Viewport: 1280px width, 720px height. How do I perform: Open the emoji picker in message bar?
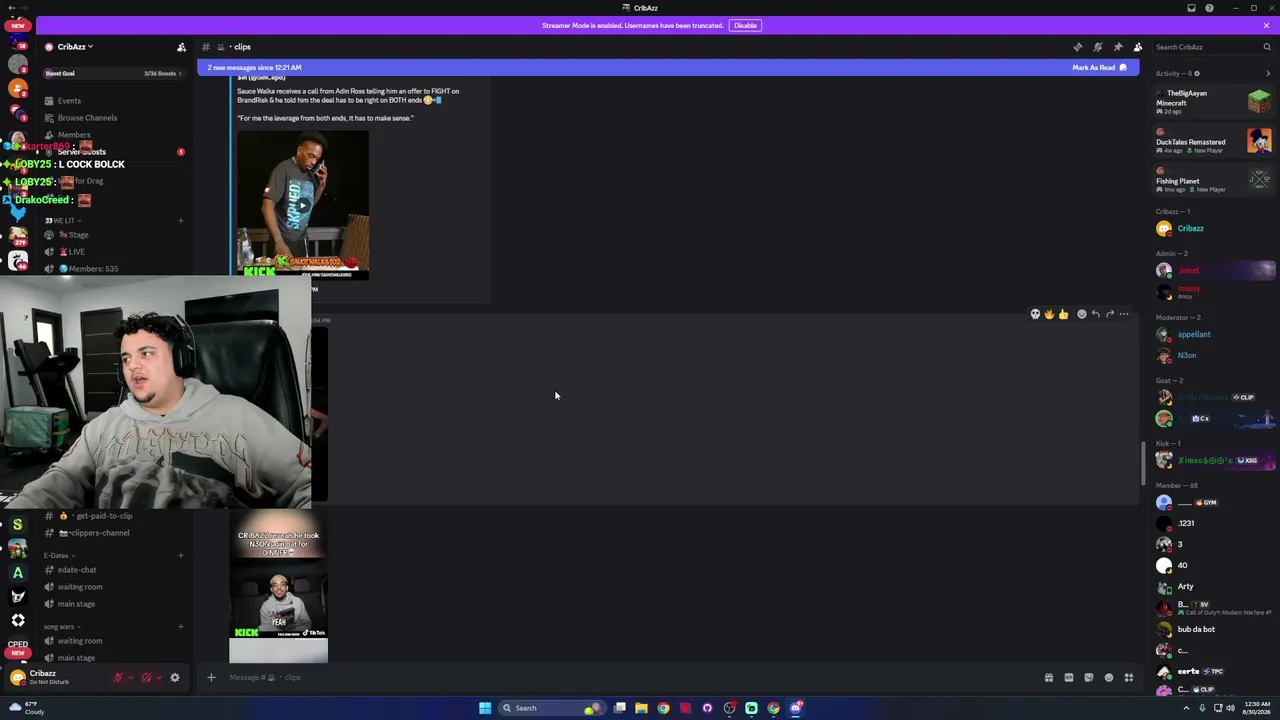point(1109,678)
